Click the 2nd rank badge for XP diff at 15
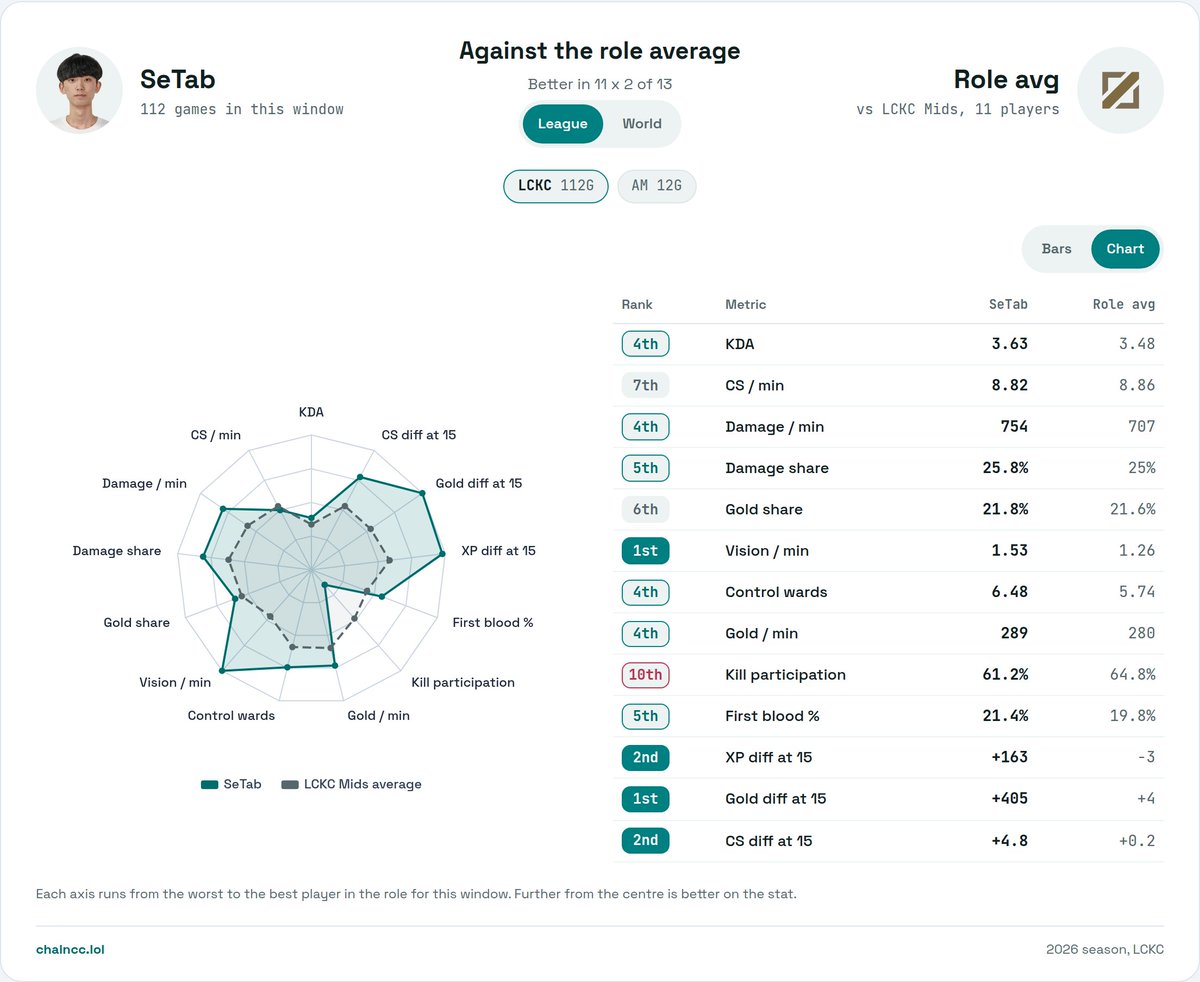 tap(645, 758)
